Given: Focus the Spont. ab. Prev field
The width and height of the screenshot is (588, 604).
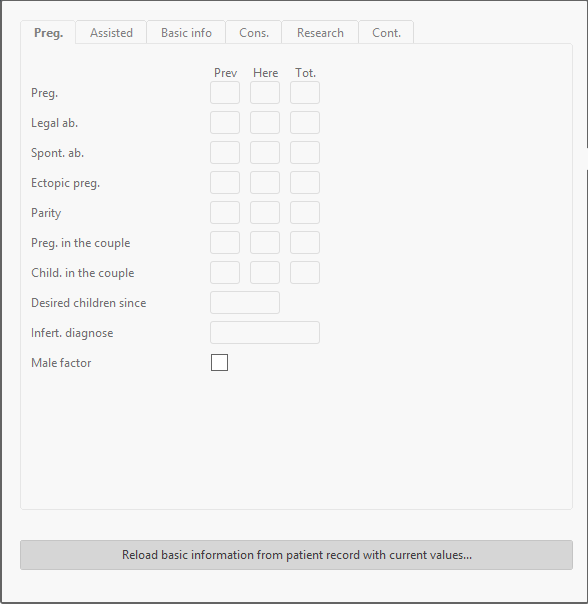Looking at the screenshot, I should 225,153.
